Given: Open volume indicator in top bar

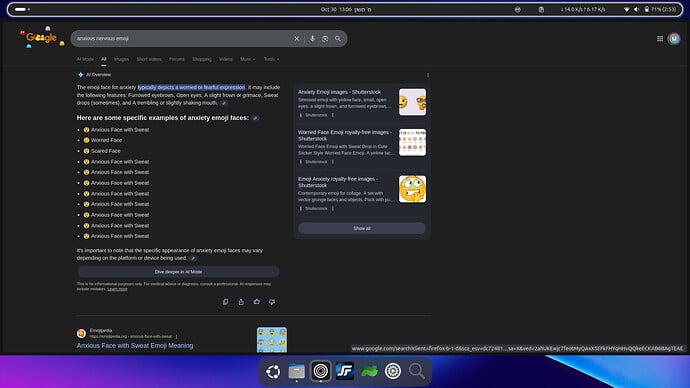Looking at the screenshot, I should [x=636, y=9].
